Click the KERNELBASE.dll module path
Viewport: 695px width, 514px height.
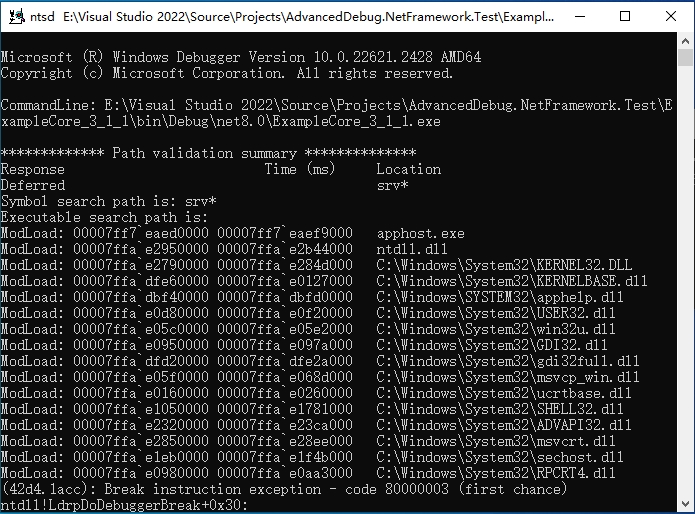pyautogui.click(x=512, y=281)
